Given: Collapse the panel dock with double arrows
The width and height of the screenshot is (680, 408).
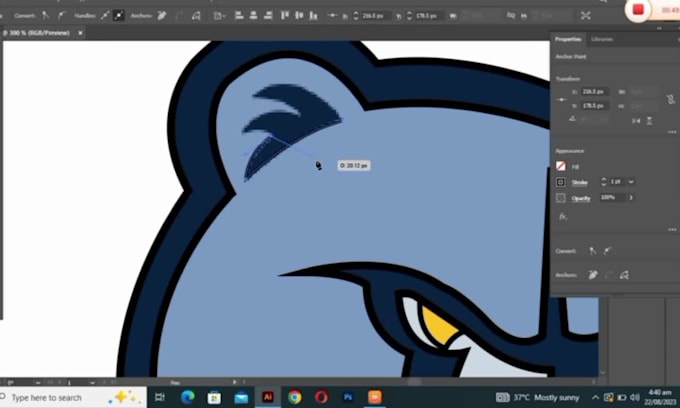Looking at the screenshot, I should (x=659, y=28).
